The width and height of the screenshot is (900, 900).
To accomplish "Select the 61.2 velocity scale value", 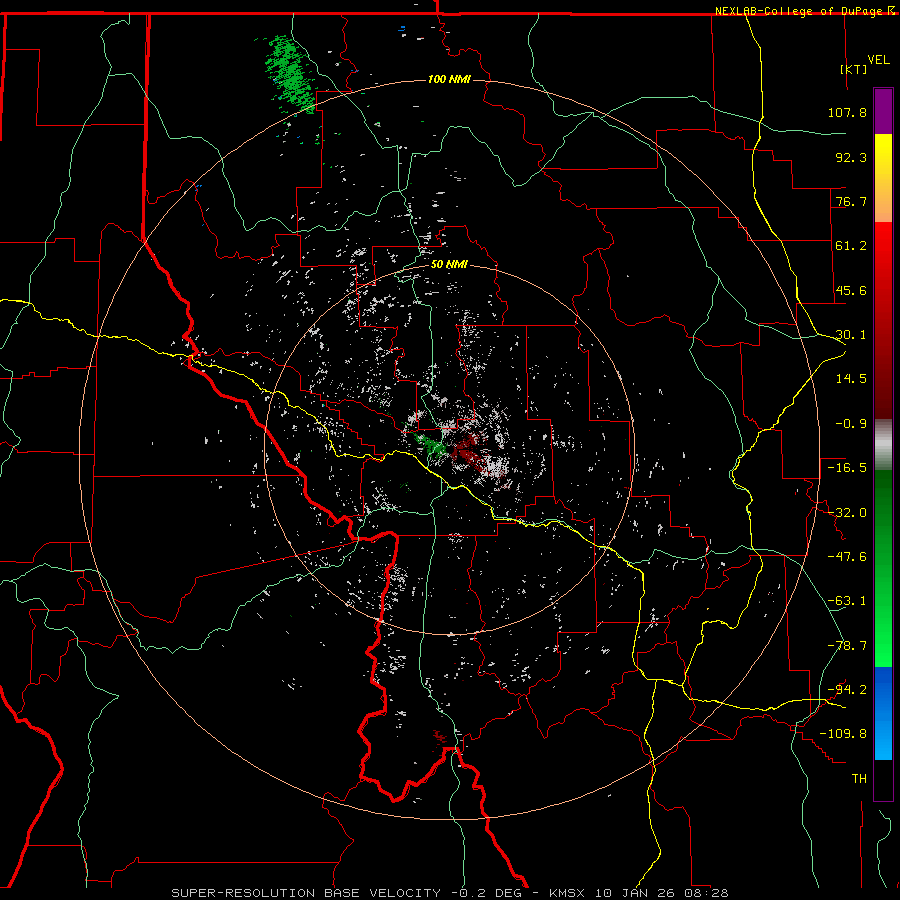I will pyautogui.click(x=851, y=246).
